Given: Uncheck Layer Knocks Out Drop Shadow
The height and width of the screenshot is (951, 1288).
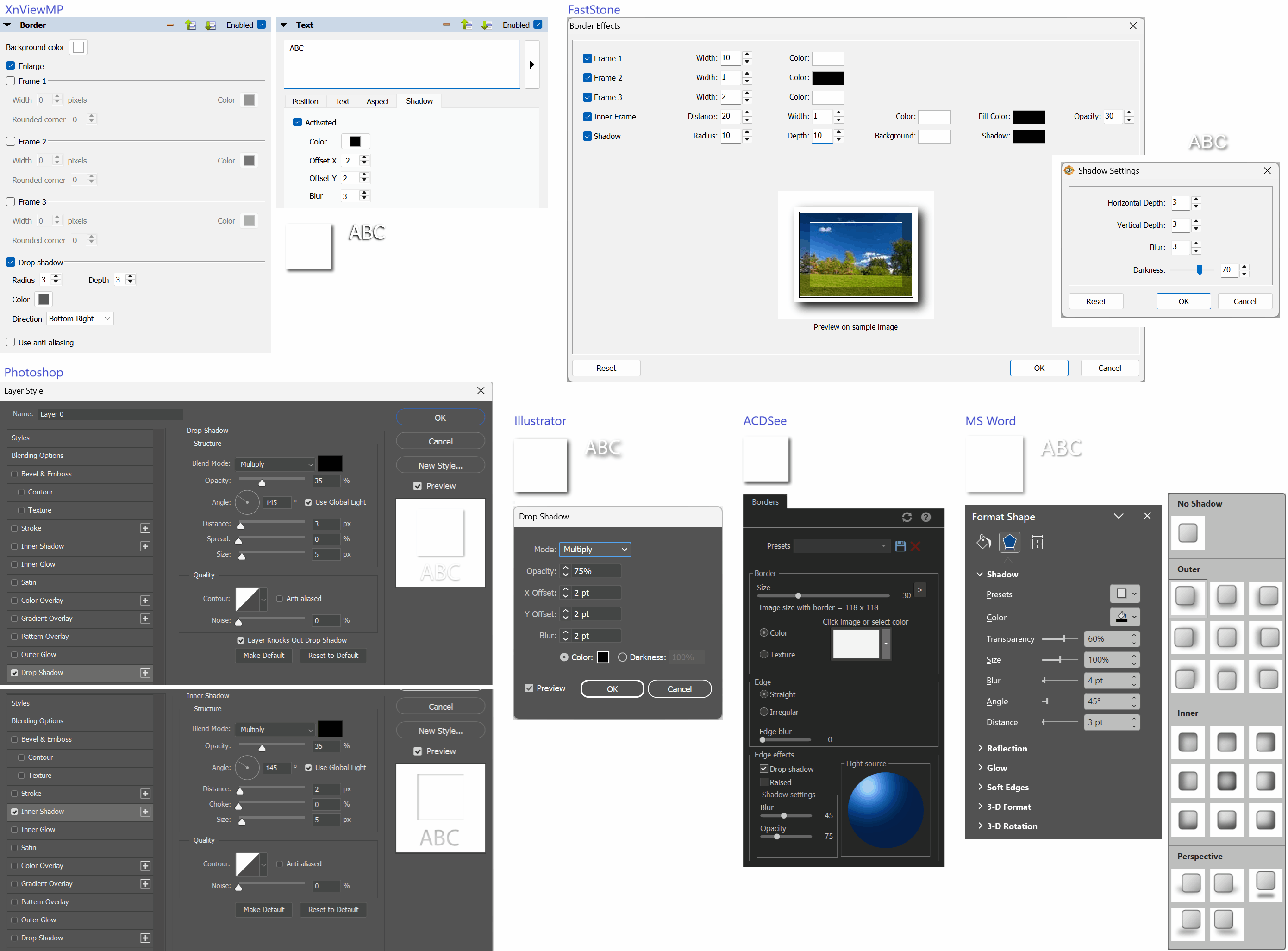Looking at the screenshot, I should coord(241,640).
